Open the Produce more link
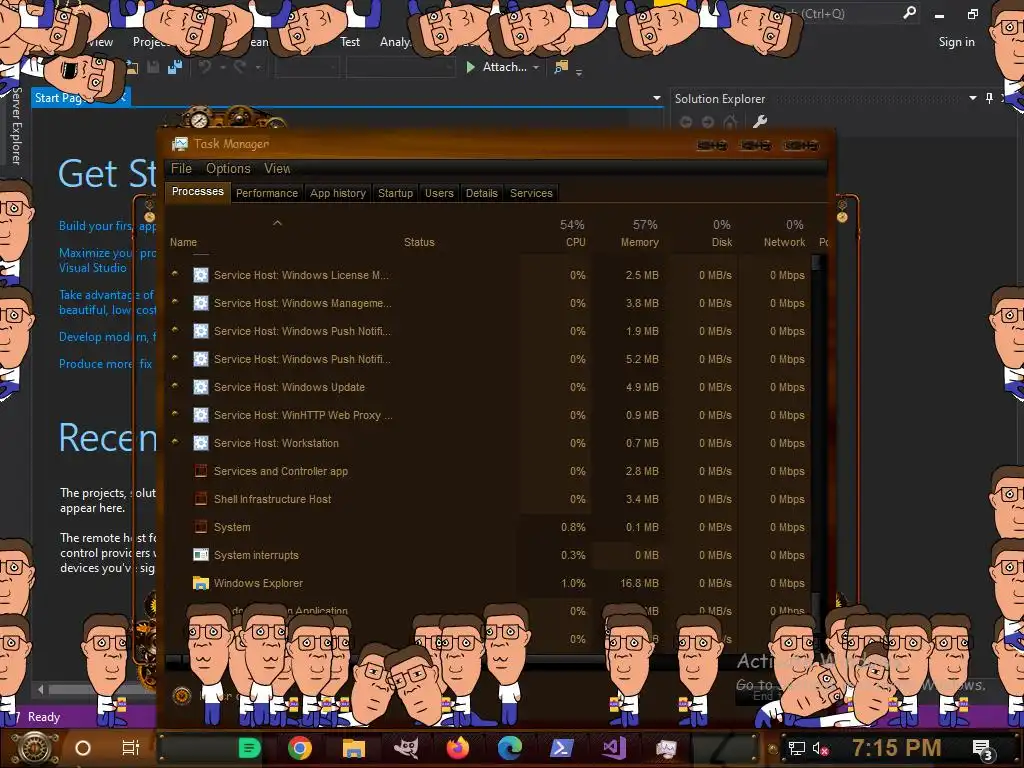Screen dimensions: 1024x768 pos(106,364)
